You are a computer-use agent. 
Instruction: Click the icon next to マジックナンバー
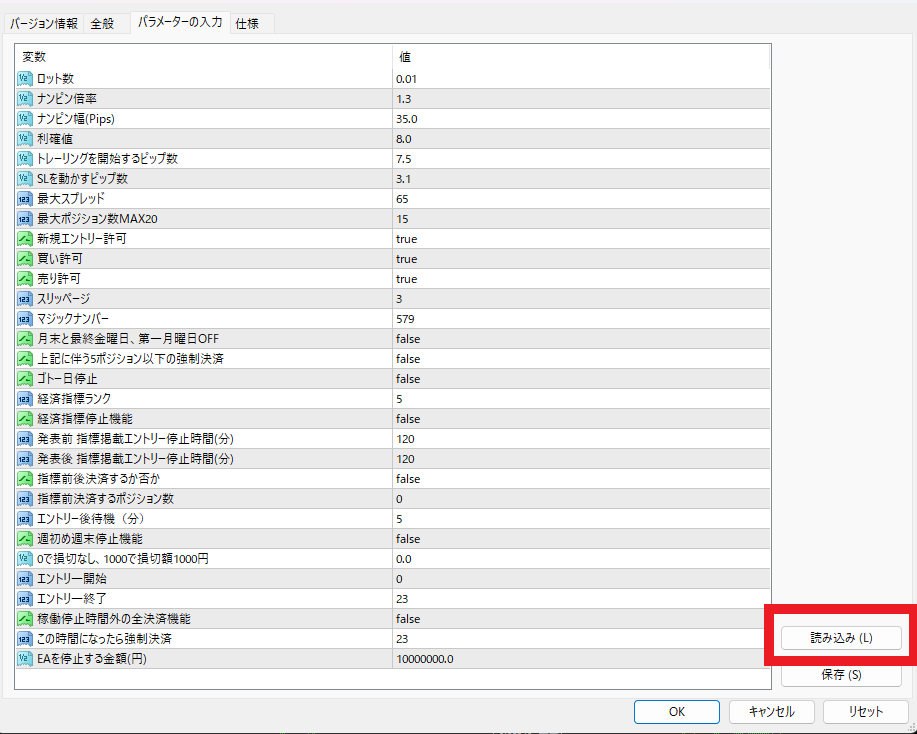point(25,319)
